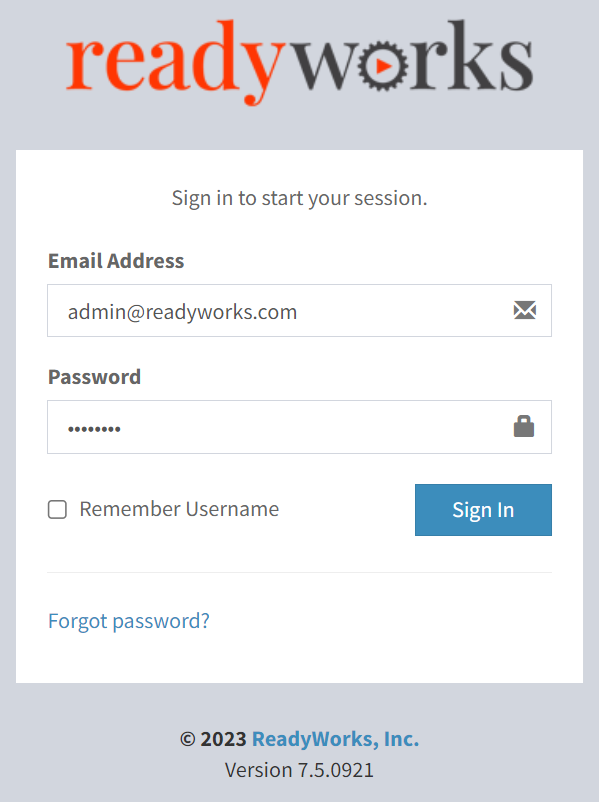The width and height of the screenshot is (599, 802).
Task: Tick the Remember Username checkbox
Action: pos(57,509)
